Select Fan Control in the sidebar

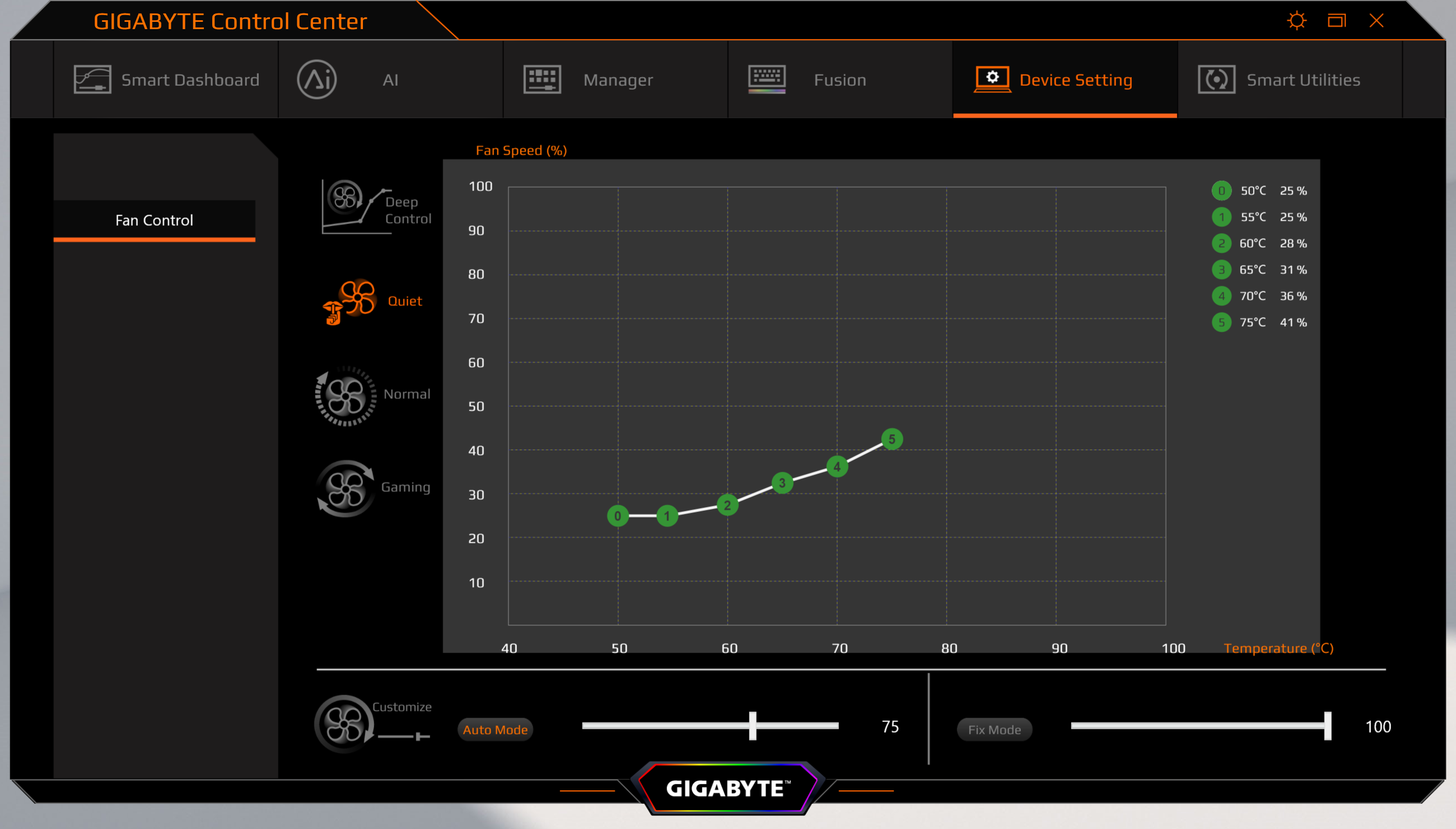pyautogui.click(x=154, y=220)
